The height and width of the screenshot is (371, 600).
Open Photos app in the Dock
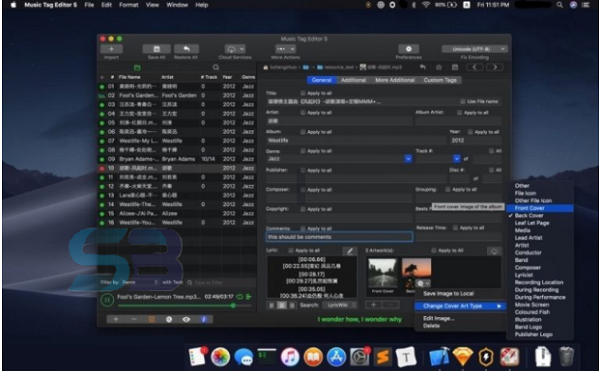point(220,356)
